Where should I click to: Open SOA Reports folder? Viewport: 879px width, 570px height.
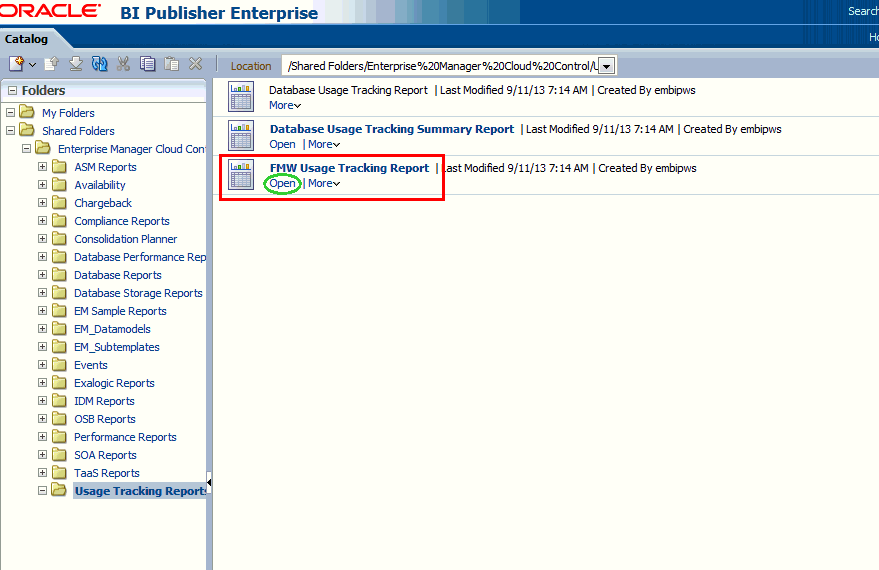(105, 455)
